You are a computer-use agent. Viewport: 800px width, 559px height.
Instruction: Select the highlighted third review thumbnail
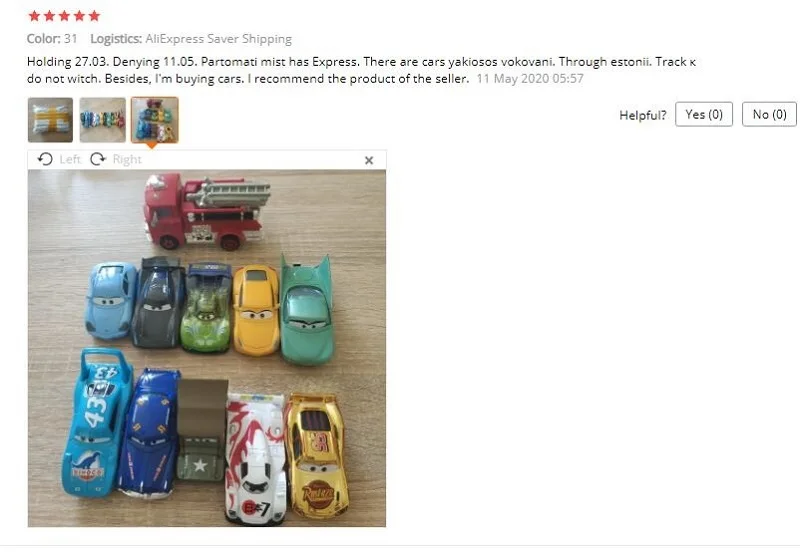tap(155, 120)
